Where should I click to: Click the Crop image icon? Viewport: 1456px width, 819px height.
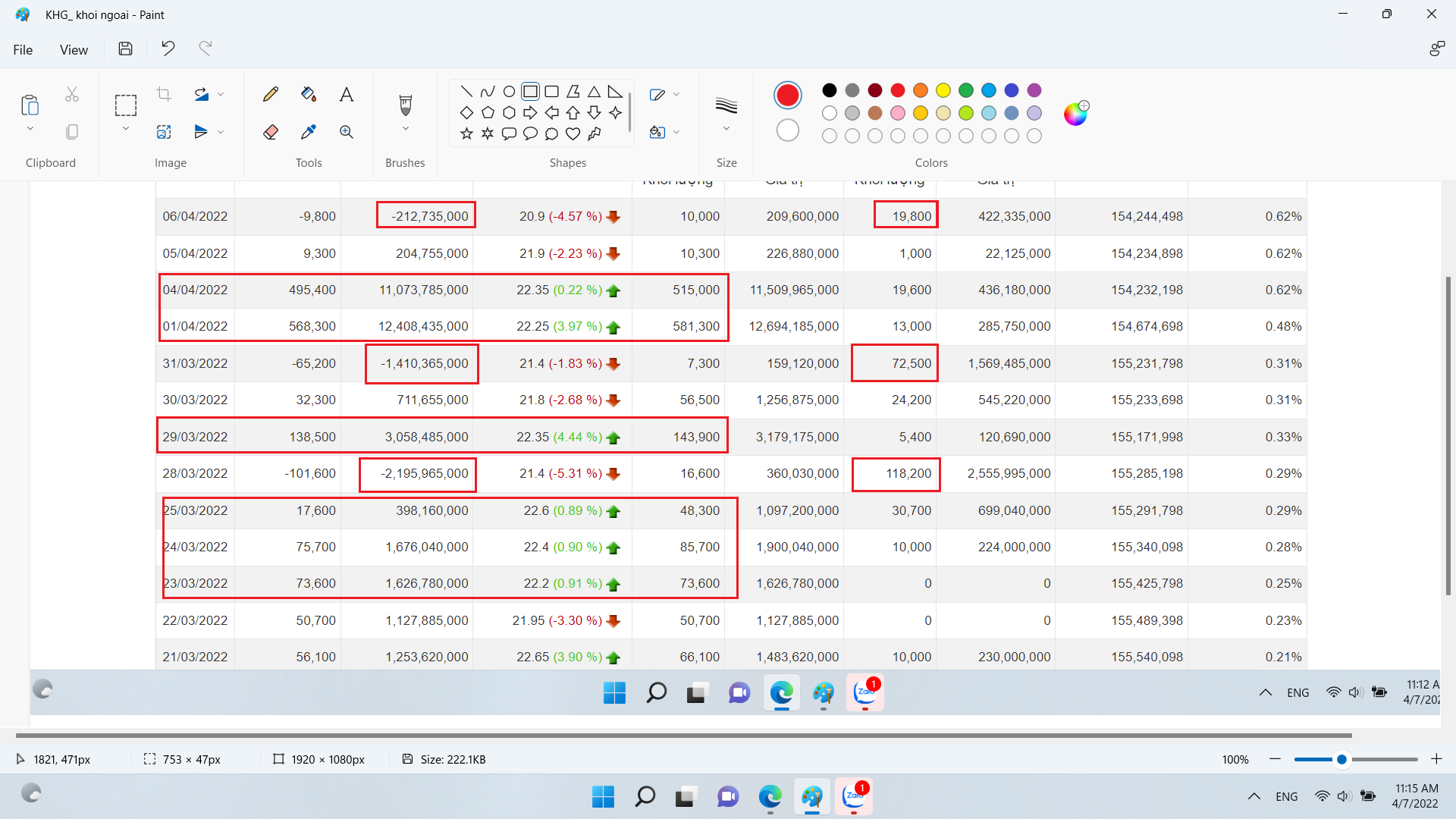[164, 94]
